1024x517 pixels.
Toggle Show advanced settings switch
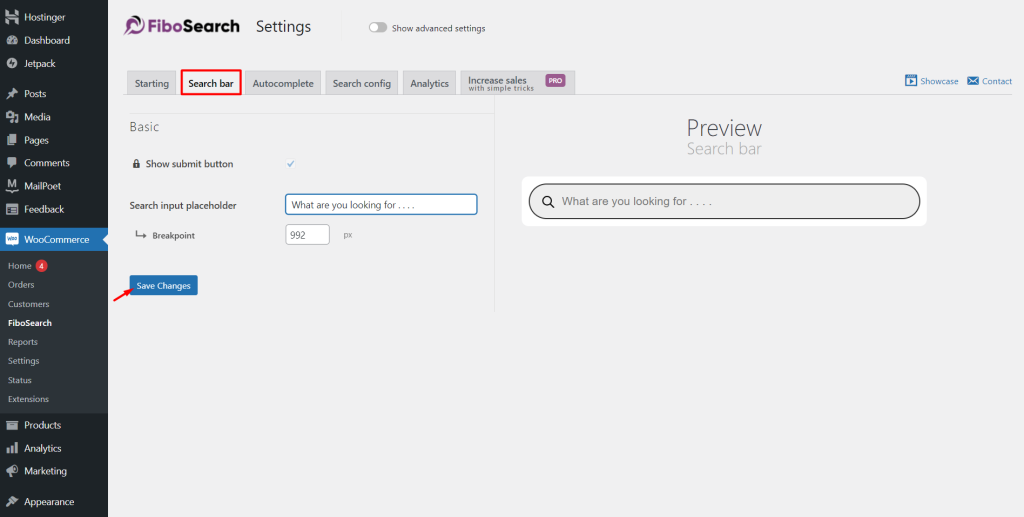coord(378,28)
